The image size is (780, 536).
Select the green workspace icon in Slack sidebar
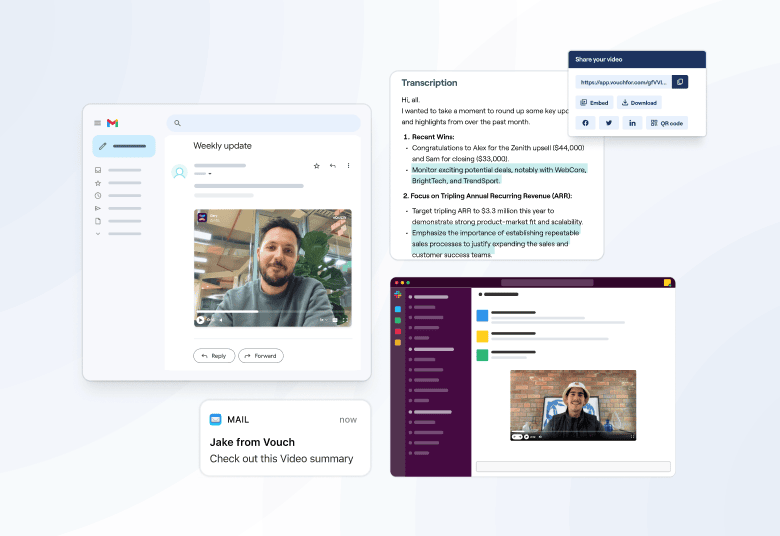point(398,320)
